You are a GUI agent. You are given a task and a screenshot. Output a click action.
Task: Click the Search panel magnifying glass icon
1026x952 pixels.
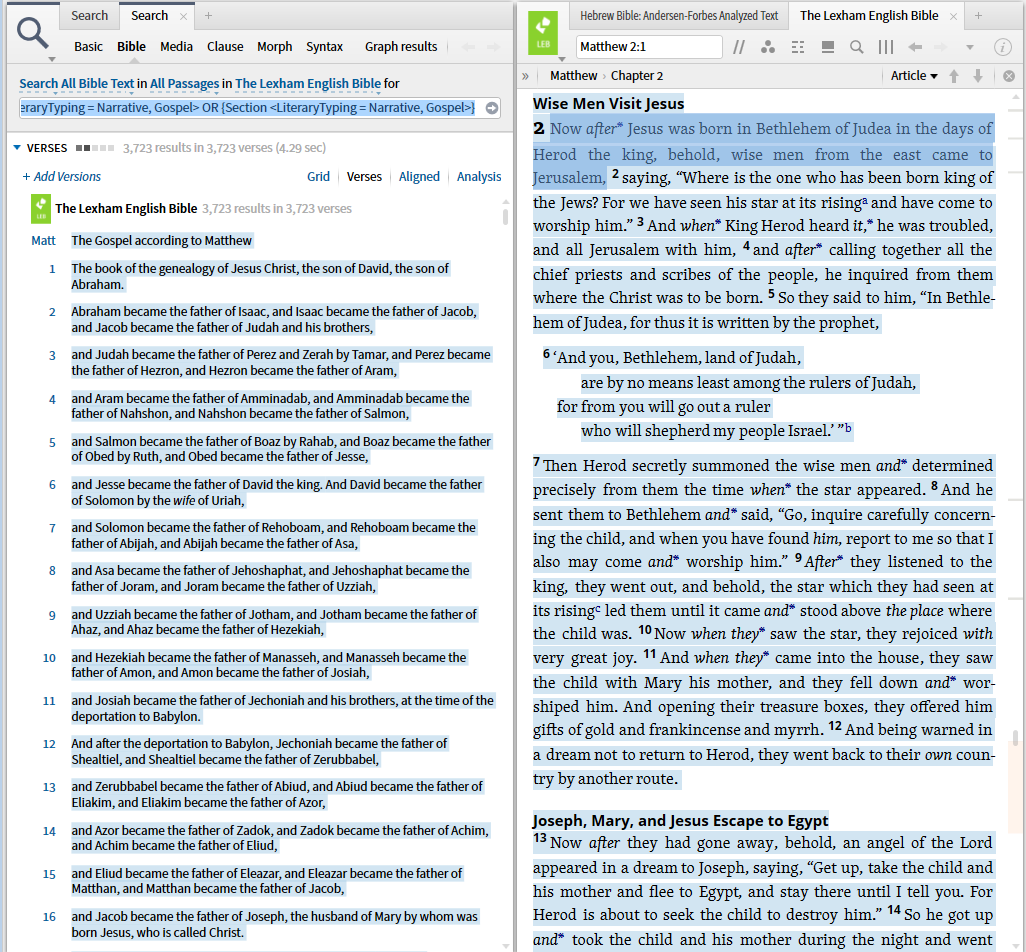tap(33, 33)
